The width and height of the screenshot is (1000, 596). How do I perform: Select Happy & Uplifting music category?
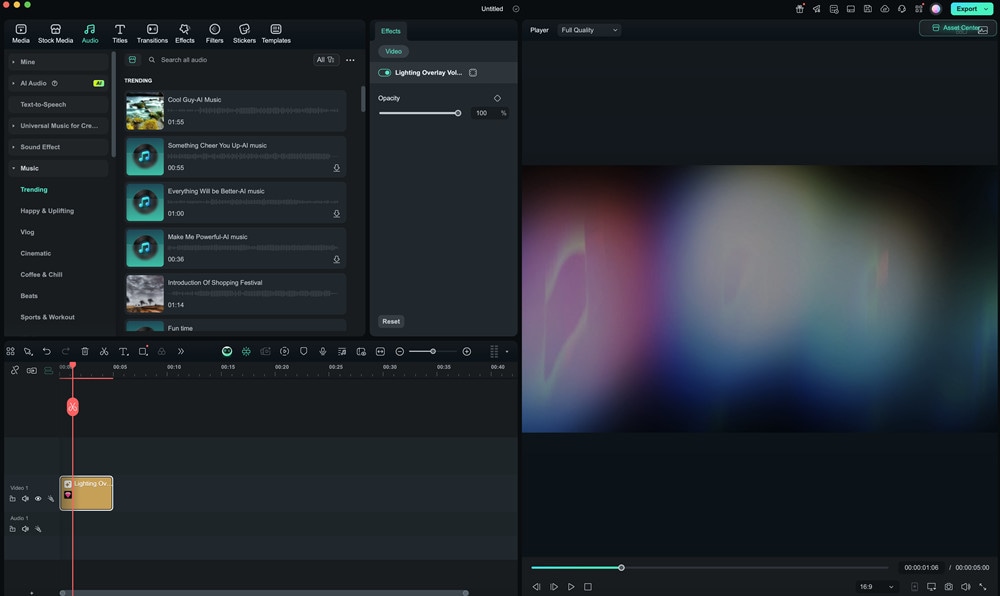point(47,211)
